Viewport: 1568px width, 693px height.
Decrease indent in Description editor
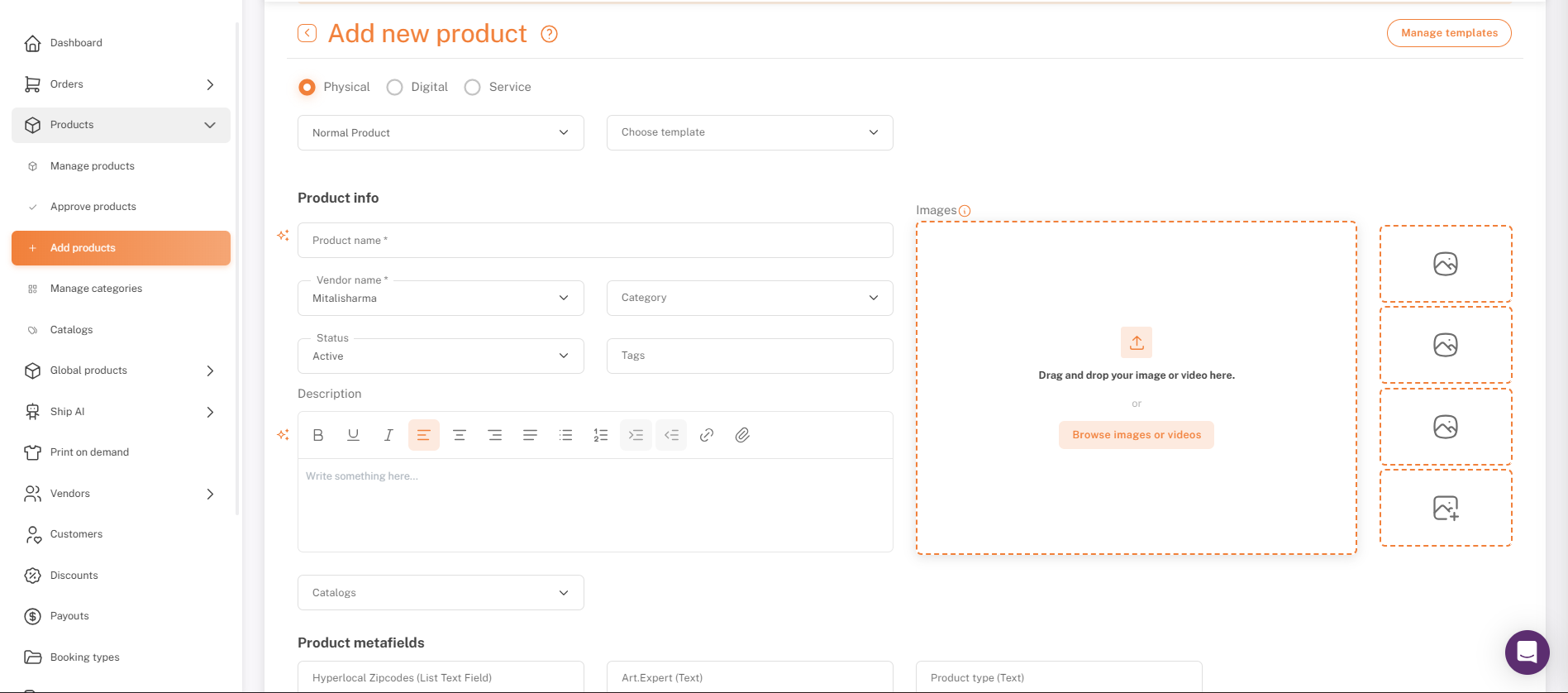tap(671, 435)
